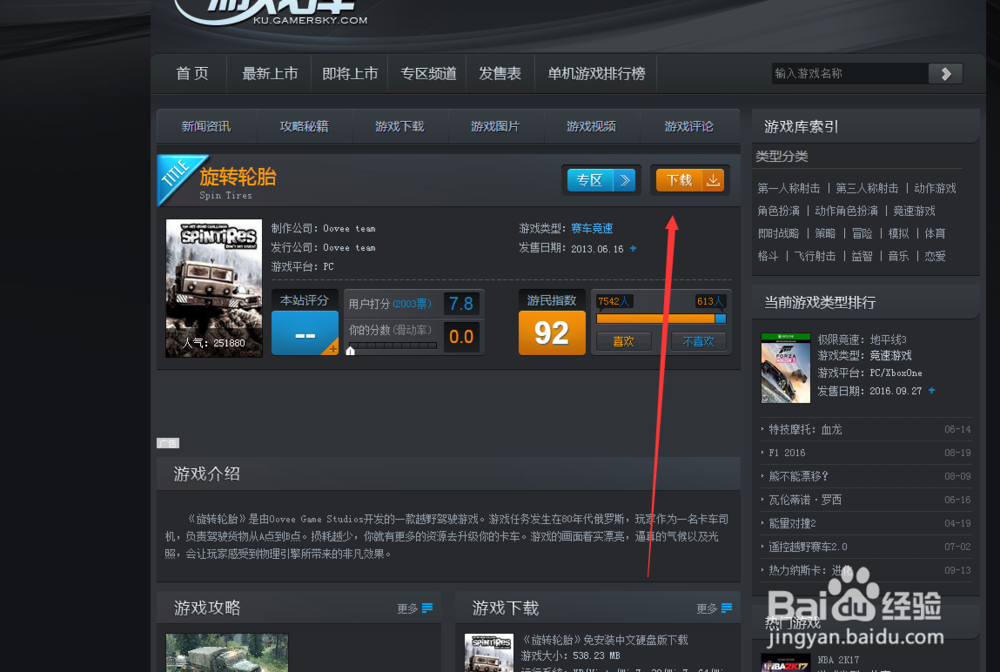The image size is (1000, 672).
Task: Open the 遥控越野赛车2.0 ranking entry
Action: pyautogui.click(x=807, y=546)
